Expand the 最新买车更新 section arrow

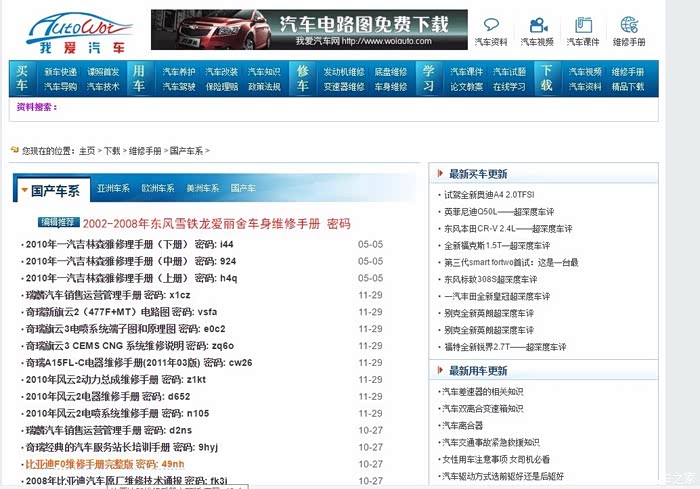[x=440, y=174]
